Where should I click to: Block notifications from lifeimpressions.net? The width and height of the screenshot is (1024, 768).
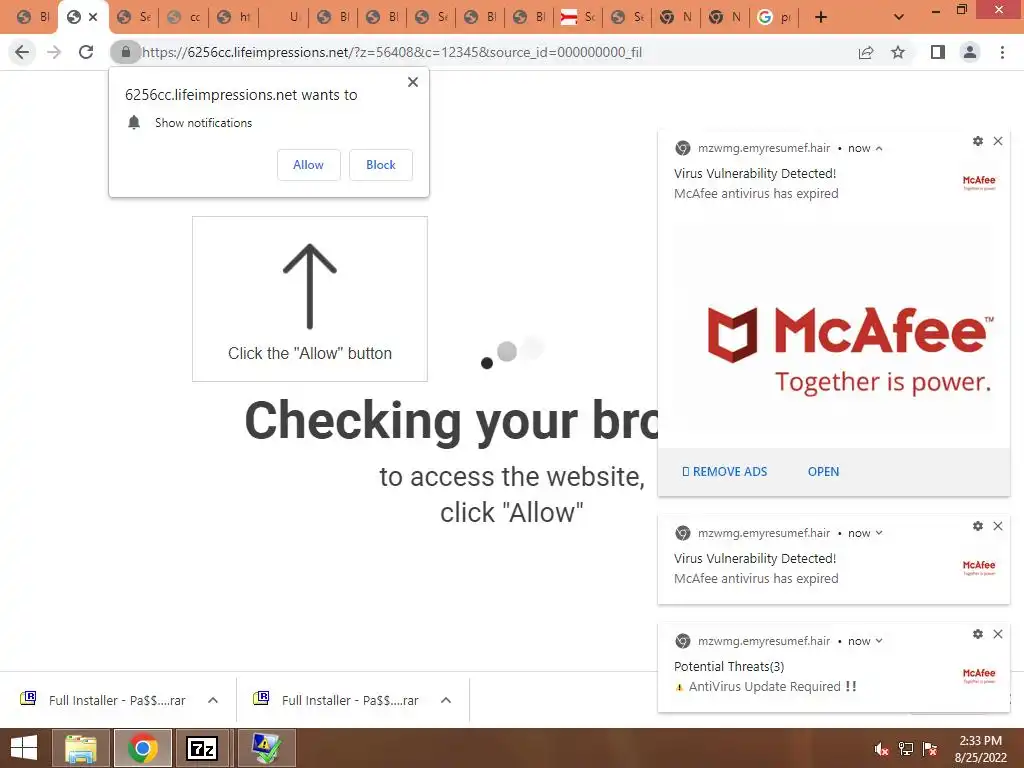point(381,165)
